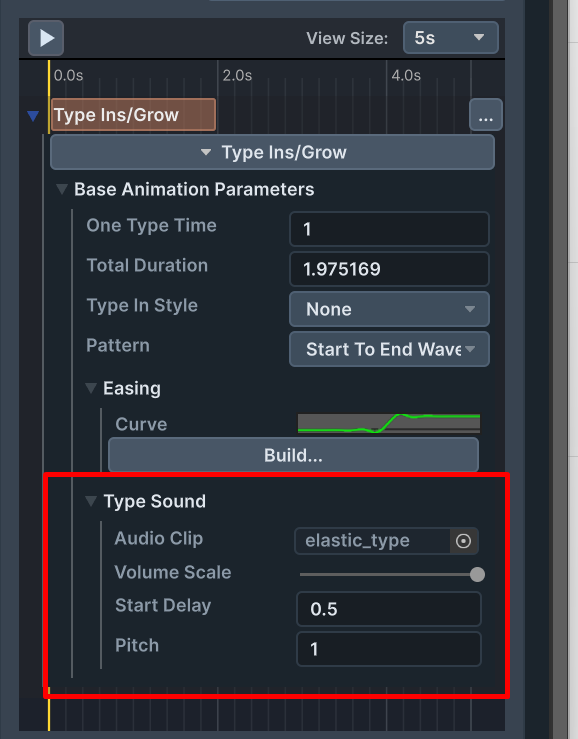Open the Pattern Start To End Wave dropdown
578x739 pixels.
point(389,349)
